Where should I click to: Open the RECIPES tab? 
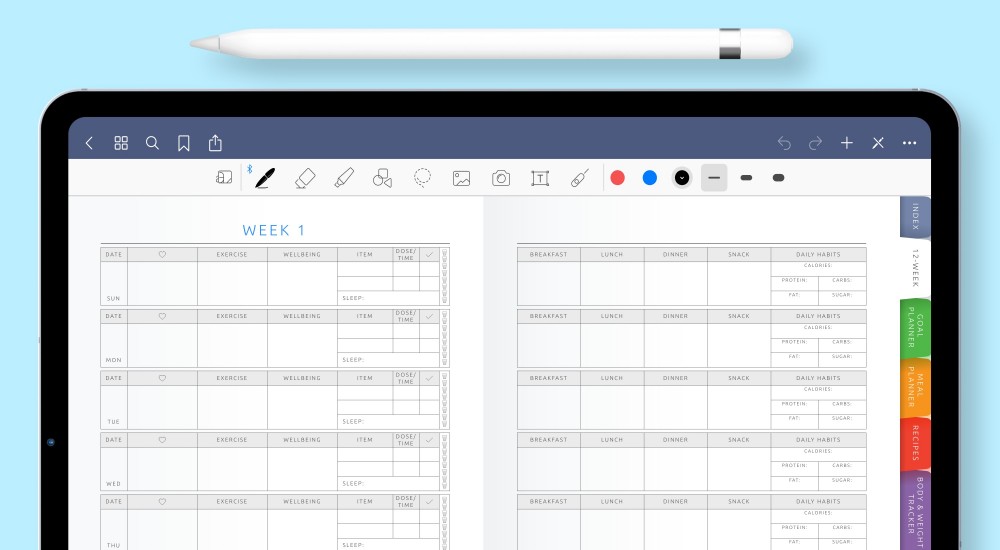coord(915,443)
